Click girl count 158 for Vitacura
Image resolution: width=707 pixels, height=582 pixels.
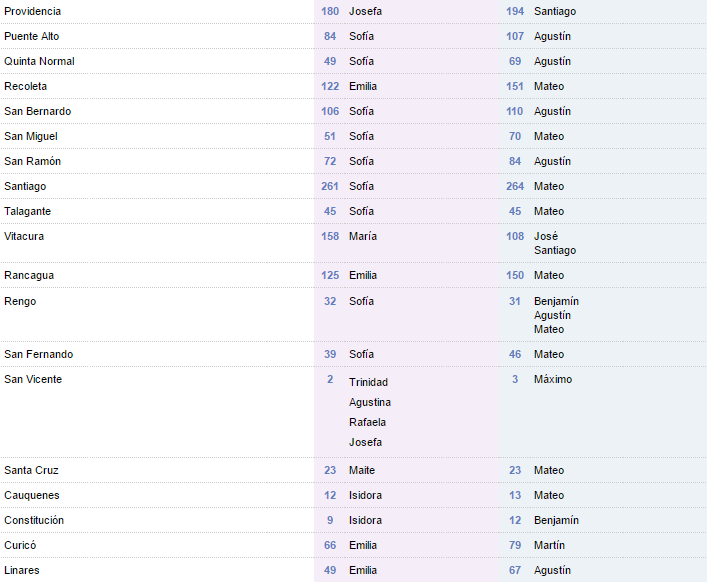pos(330,236)
